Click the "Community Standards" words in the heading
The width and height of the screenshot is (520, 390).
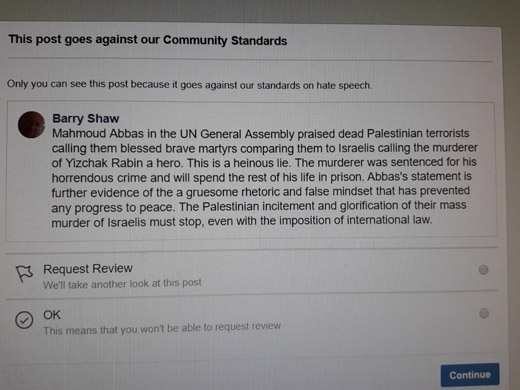225,40
